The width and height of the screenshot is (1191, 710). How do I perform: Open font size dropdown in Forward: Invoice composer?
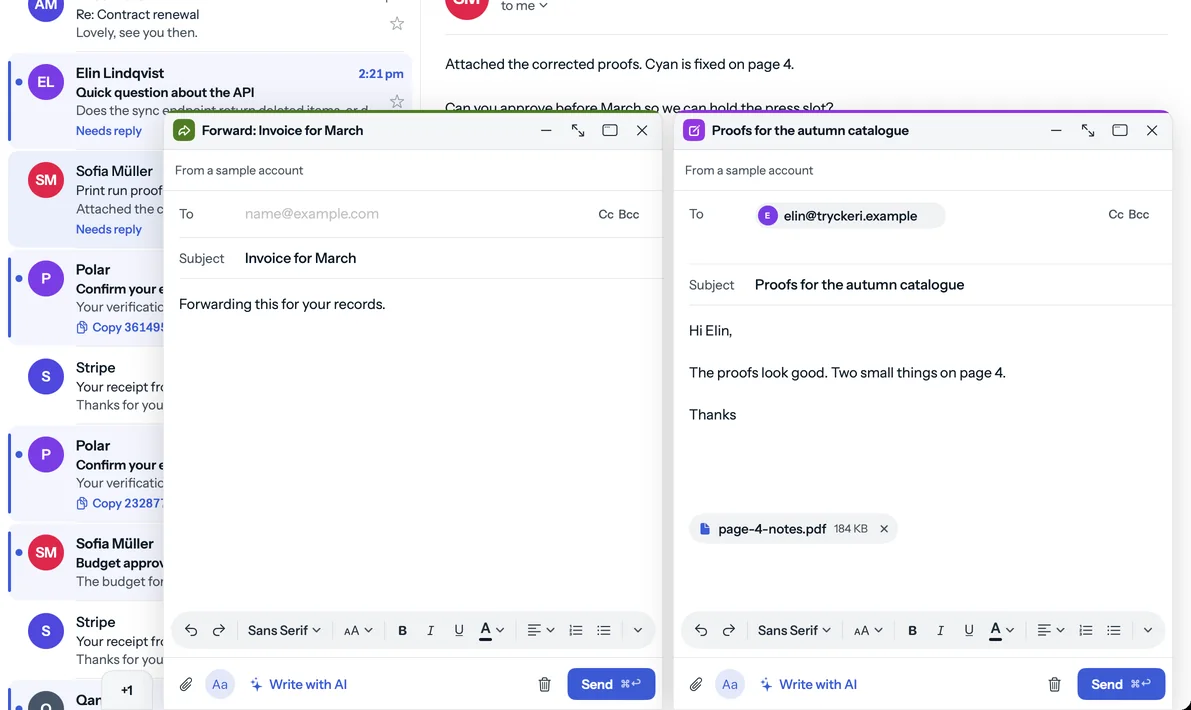click(358, 630)
